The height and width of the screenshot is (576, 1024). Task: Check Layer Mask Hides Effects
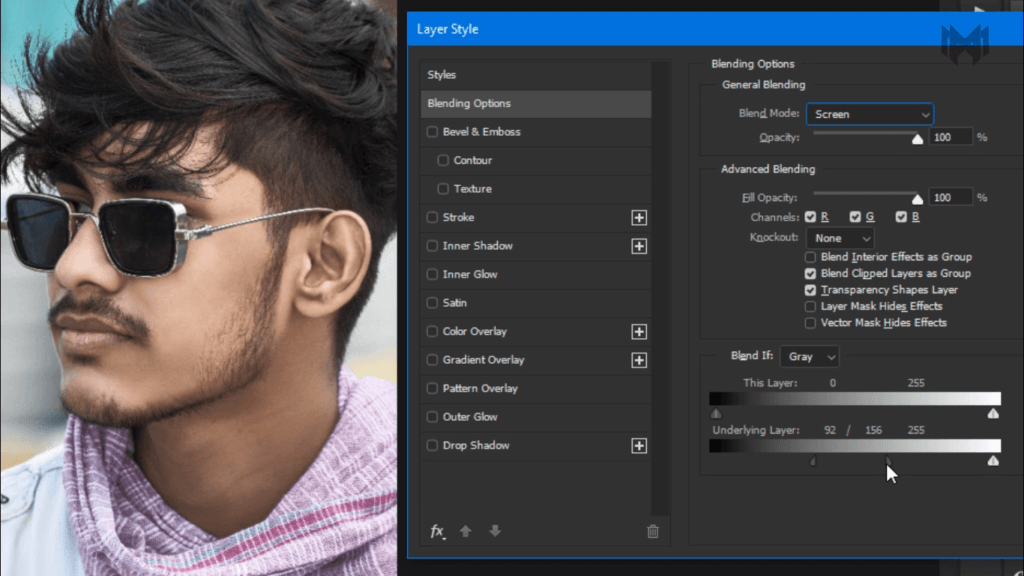(x=810, y=306)
